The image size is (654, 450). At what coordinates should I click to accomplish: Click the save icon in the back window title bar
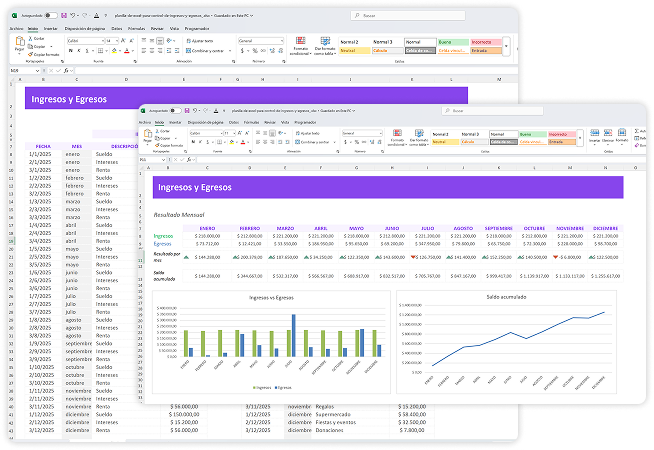pyautogui.click(x=64, y=15)
